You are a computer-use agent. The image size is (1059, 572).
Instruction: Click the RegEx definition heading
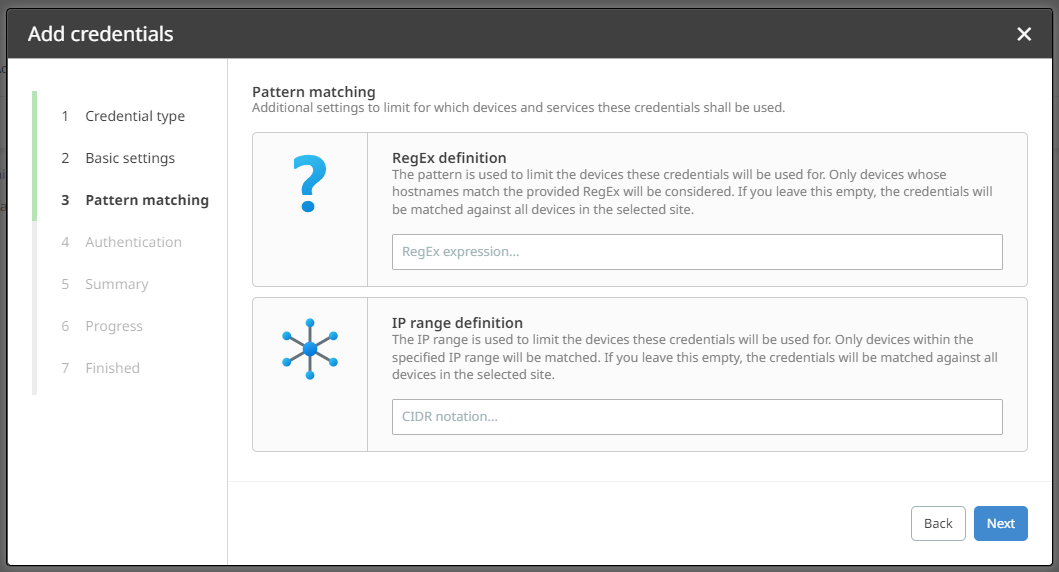pos(449,158)
